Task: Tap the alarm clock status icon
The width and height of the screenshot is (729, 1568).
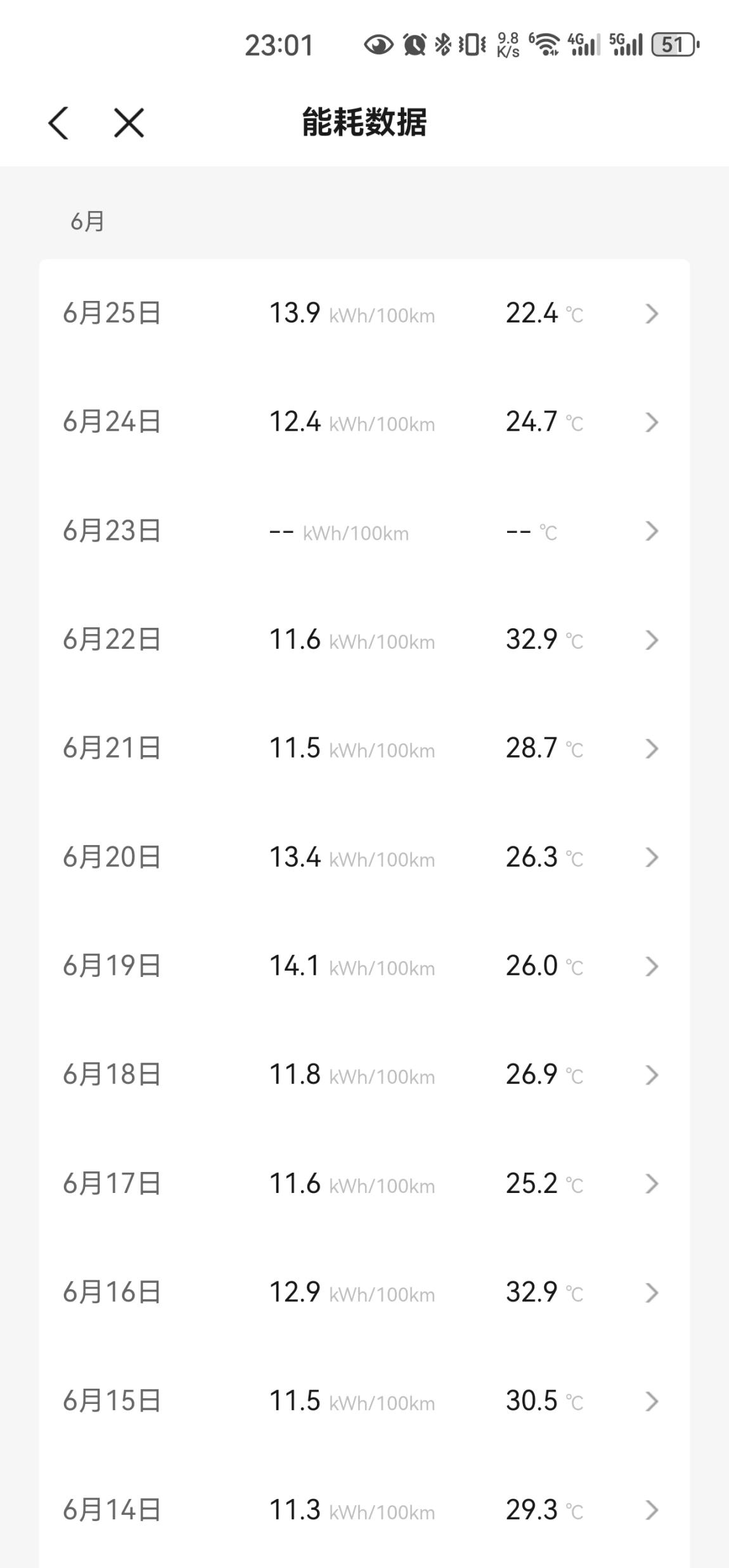Action: (x=415, y=45)
